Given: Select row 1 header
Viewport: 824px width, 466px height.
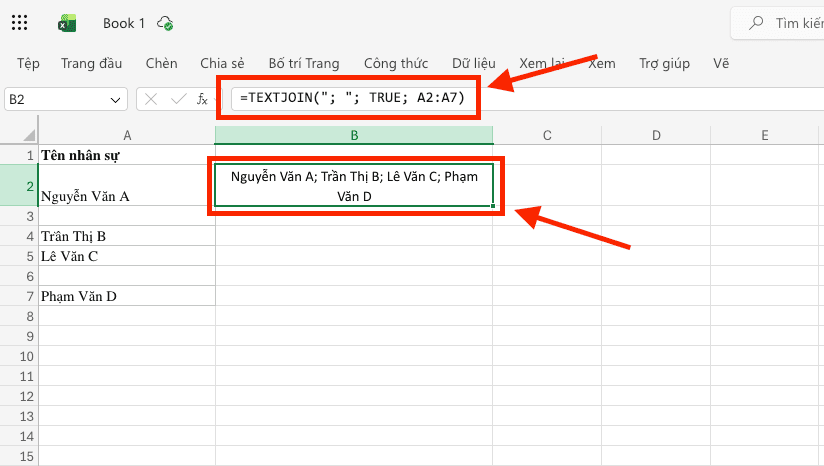Looking at the screenshot, I should point(19,155).
